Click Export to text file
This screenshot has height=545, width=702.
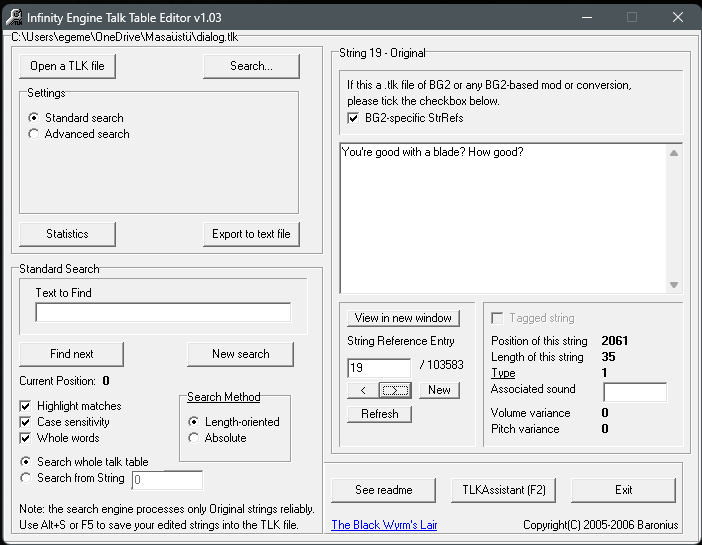click(x=251, y=234)
